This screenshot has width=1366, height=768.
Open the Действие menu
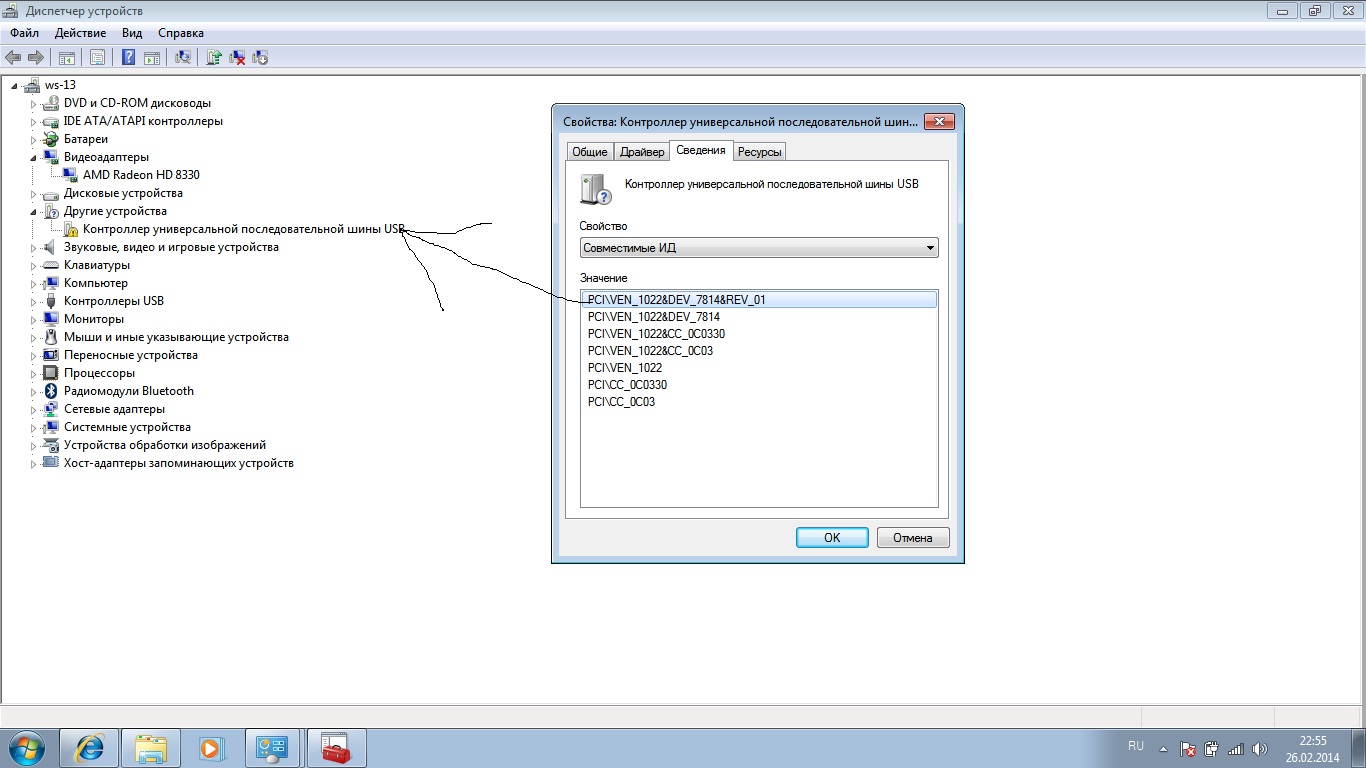pos(80,33)
